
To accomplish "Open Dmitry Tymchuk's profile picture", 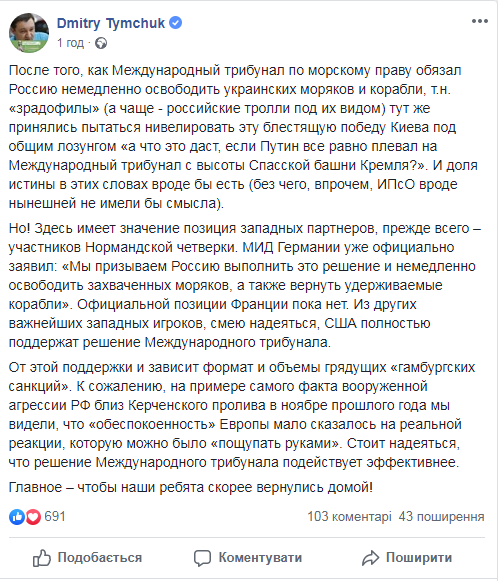I will tap(29, 33).
